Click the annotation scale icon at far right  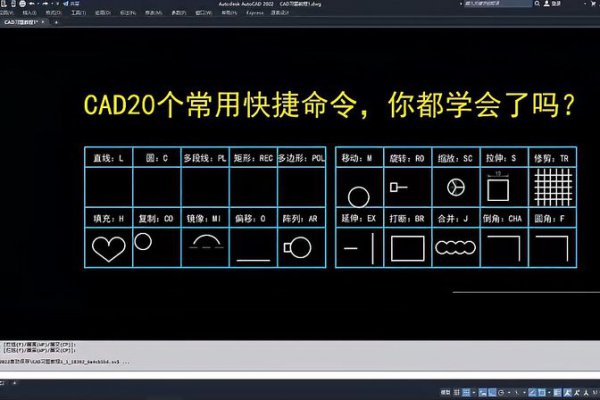(586, 392)
